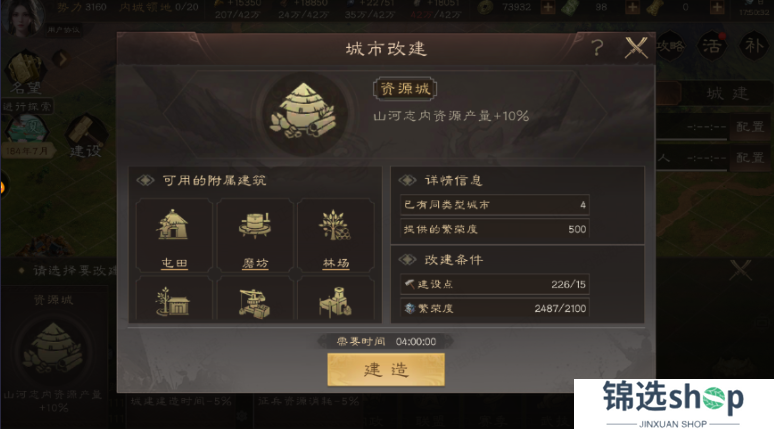Choose the tree and house building icon
Screen dimensions: 774x429
[174, 299]
